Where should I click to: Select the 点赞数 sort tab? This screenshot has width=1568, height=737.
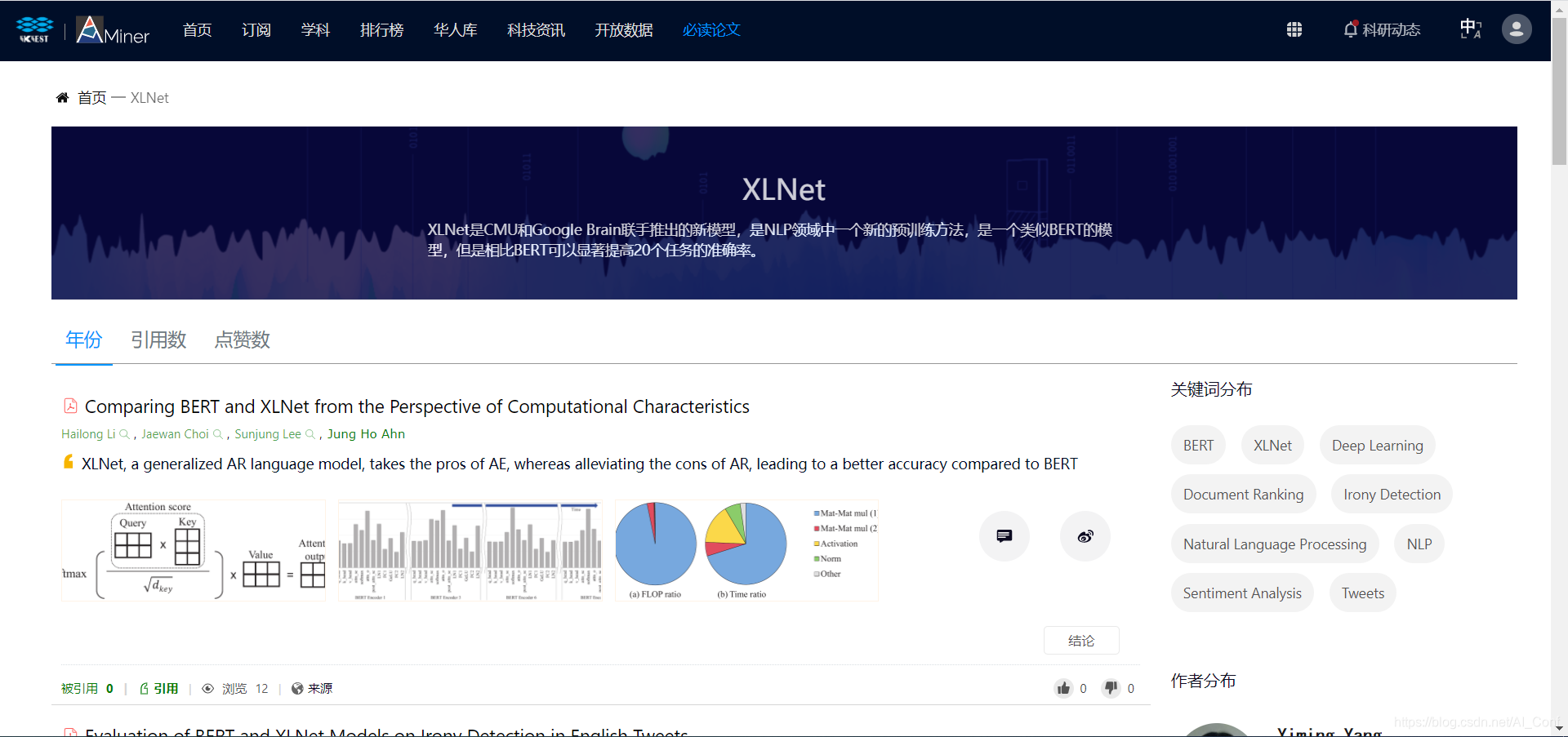pos(242,340)
